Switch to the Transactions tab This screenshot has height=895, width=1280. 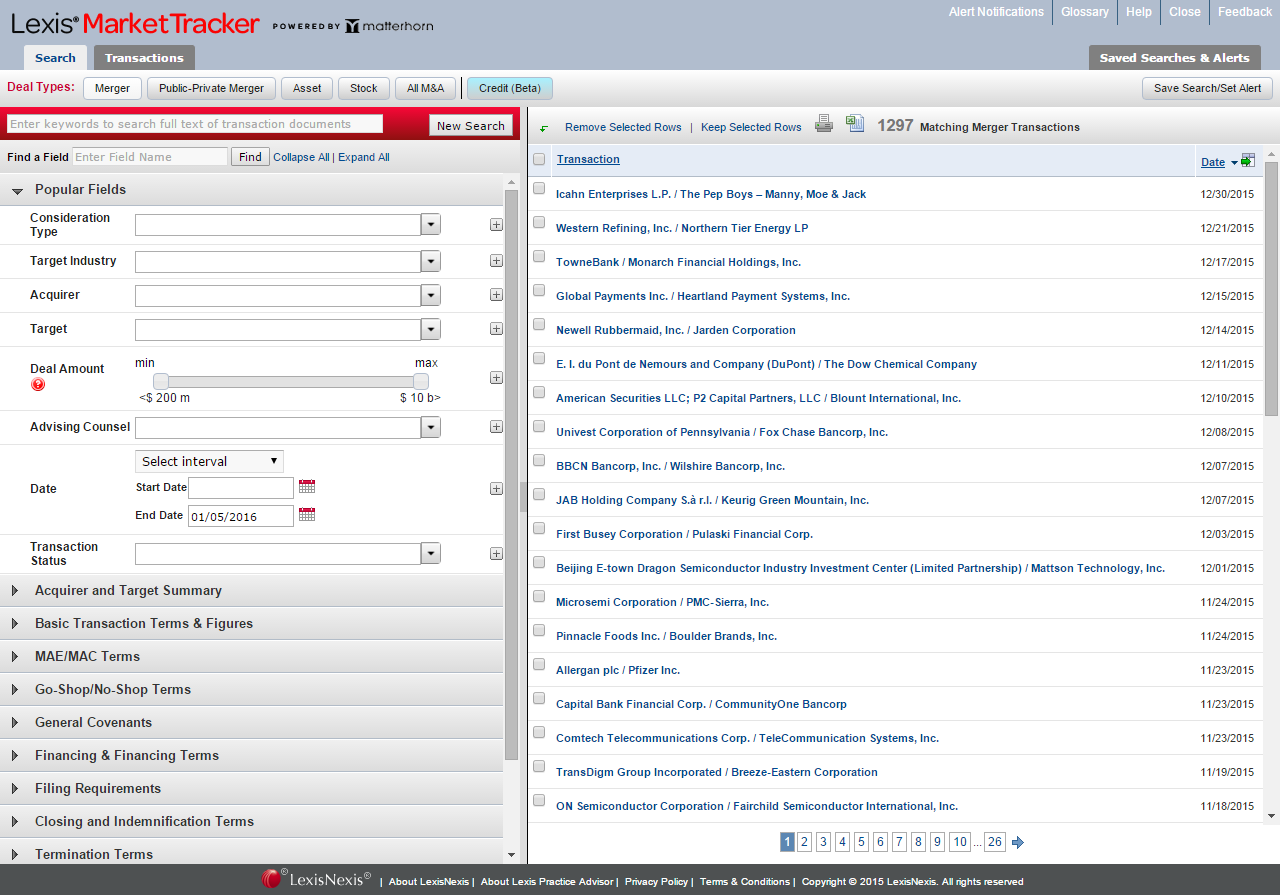[144, 58]
